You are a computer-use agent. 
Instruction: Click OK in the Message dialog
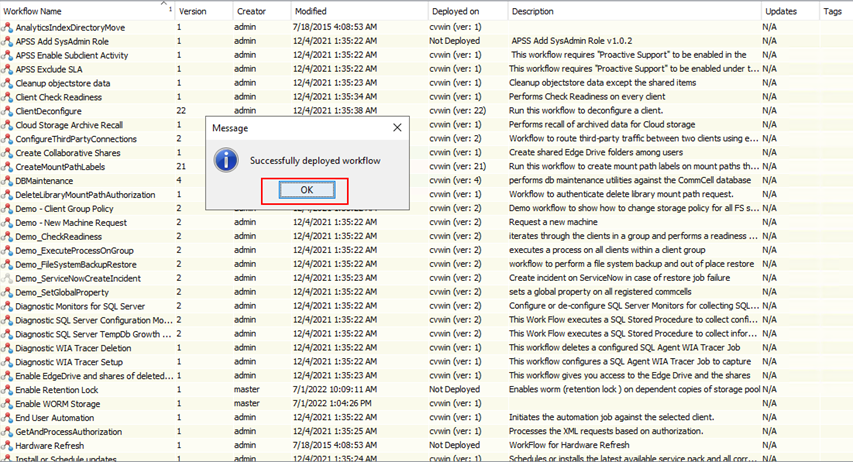coord(305,190)
